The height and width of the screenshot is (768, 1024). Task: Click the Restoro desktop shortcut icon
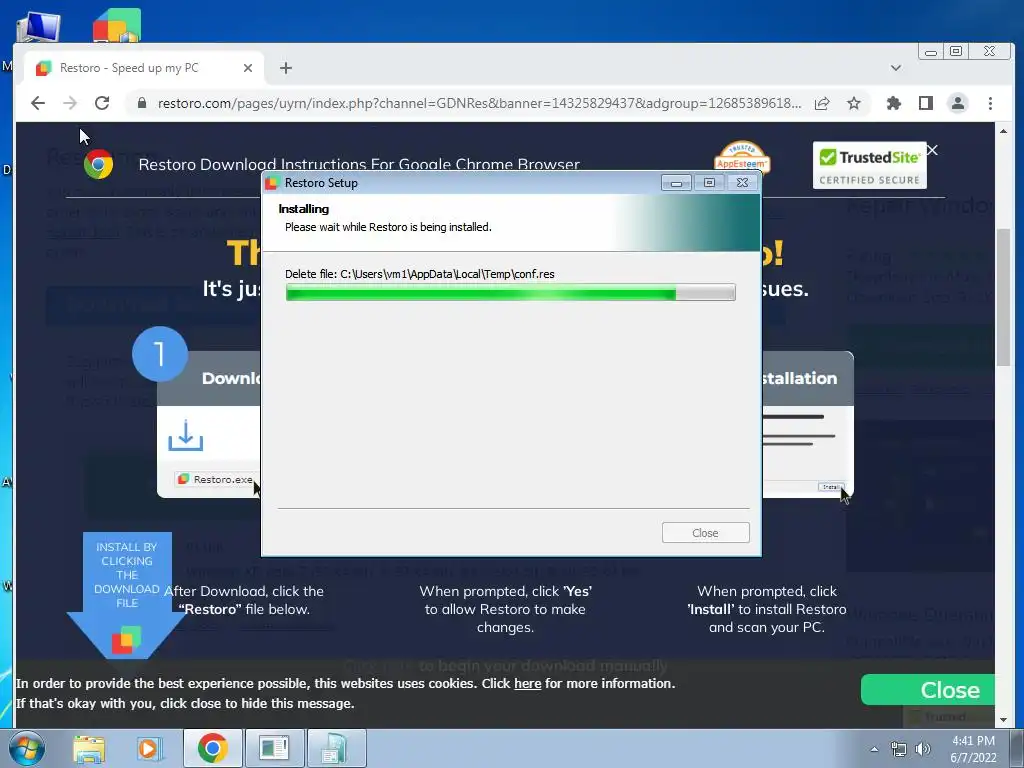click(117, 26)
